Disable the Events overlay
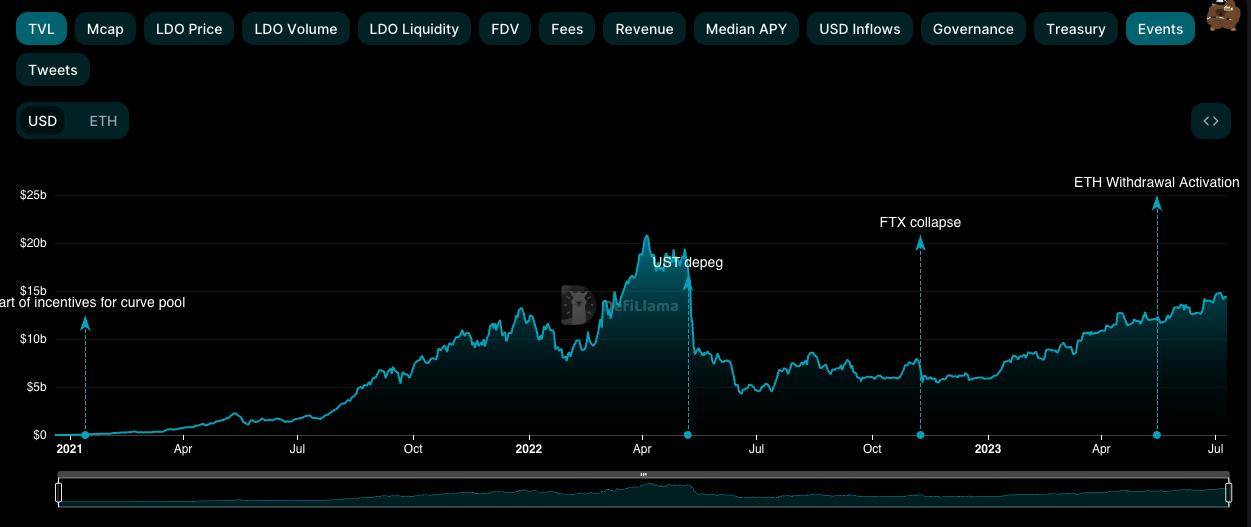Screen dimensions: 1251x527 pyautogui.click(x=1160, y=29)
